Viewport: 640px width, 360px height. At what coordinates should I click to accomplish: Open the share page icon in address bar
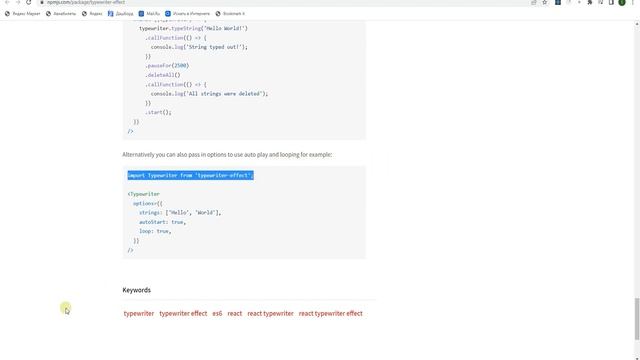click(534, 2)
